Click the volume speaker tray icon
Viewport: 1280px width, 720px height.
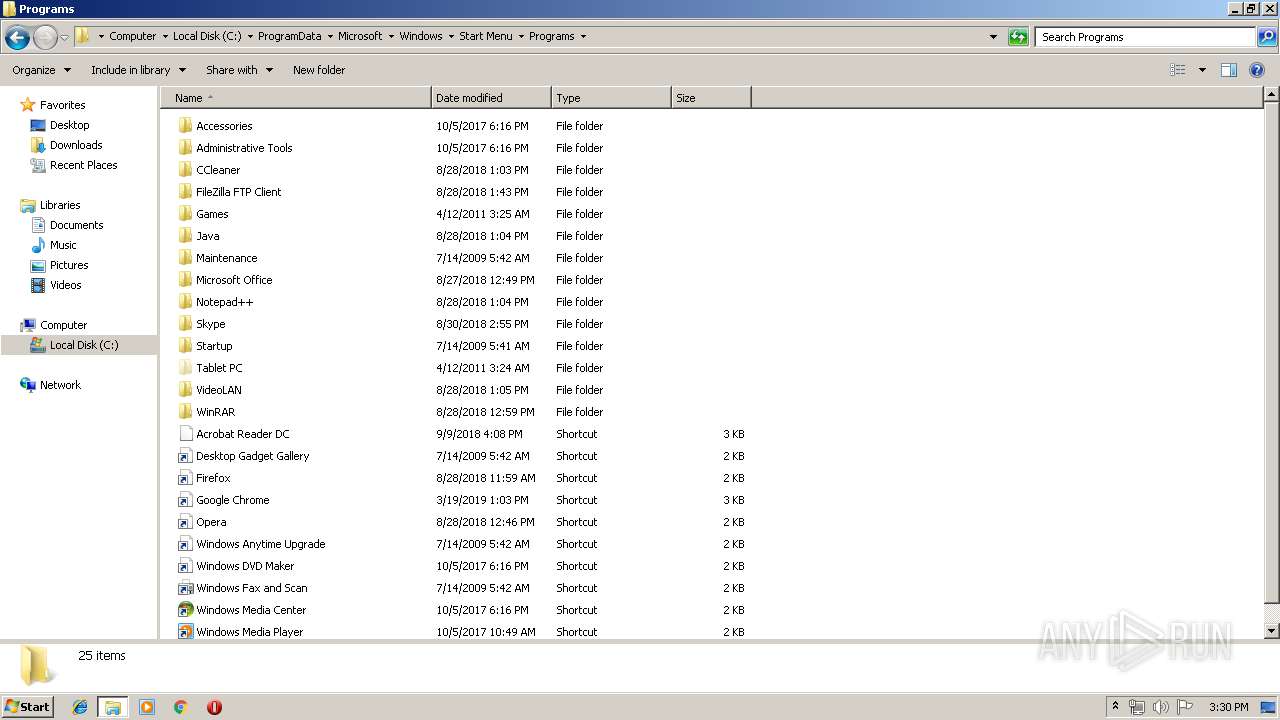(1161, 707)
